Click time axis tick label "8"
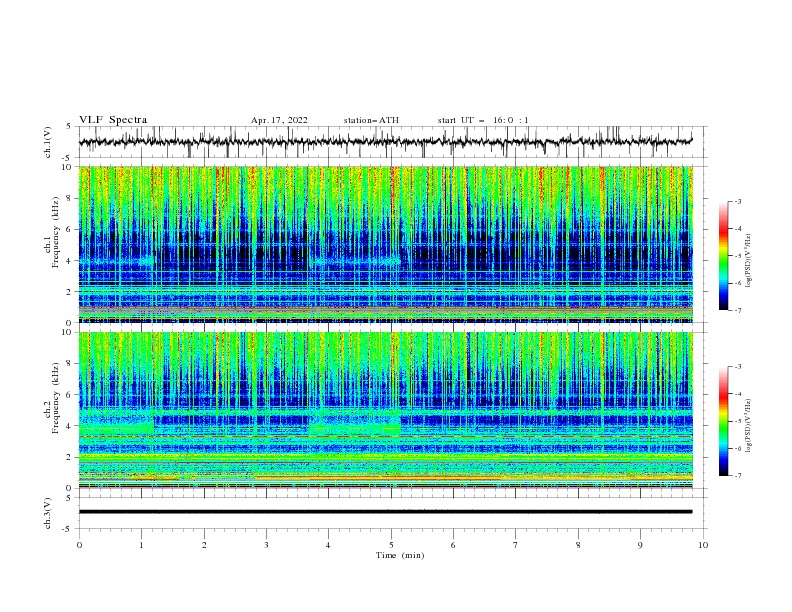The width and height of the screenshot is (792, 612). click(x=578, y=545)
